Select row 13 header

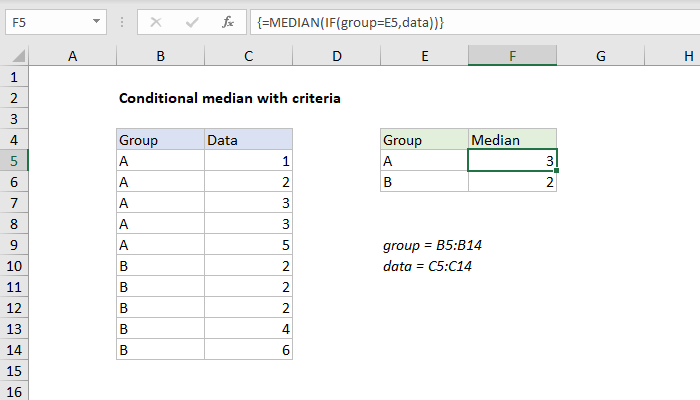(14, 329)
